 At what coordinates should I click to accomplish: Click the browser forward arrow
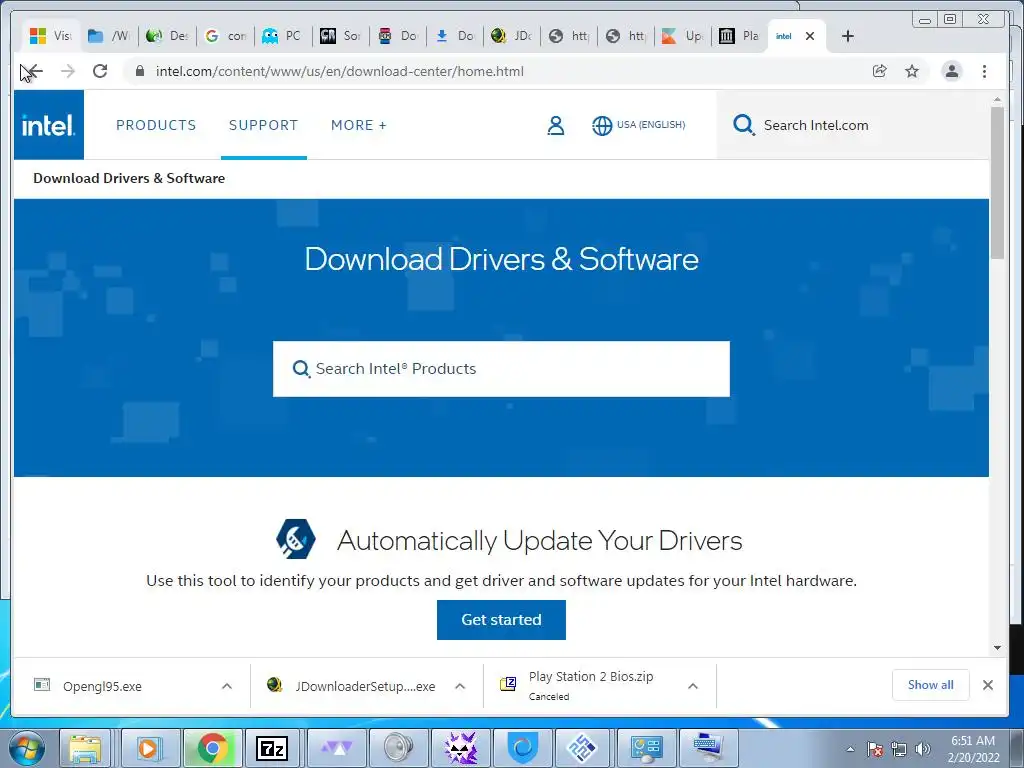(67, 71)
